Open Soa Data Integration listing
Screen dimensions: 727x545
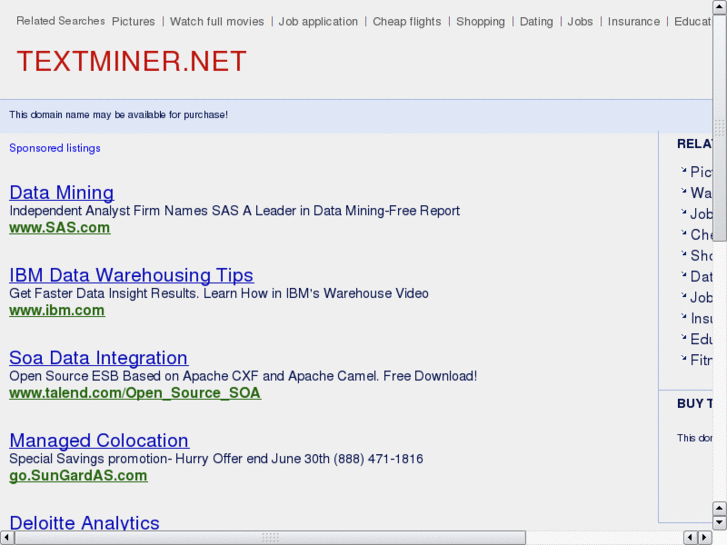pos(98,358)
